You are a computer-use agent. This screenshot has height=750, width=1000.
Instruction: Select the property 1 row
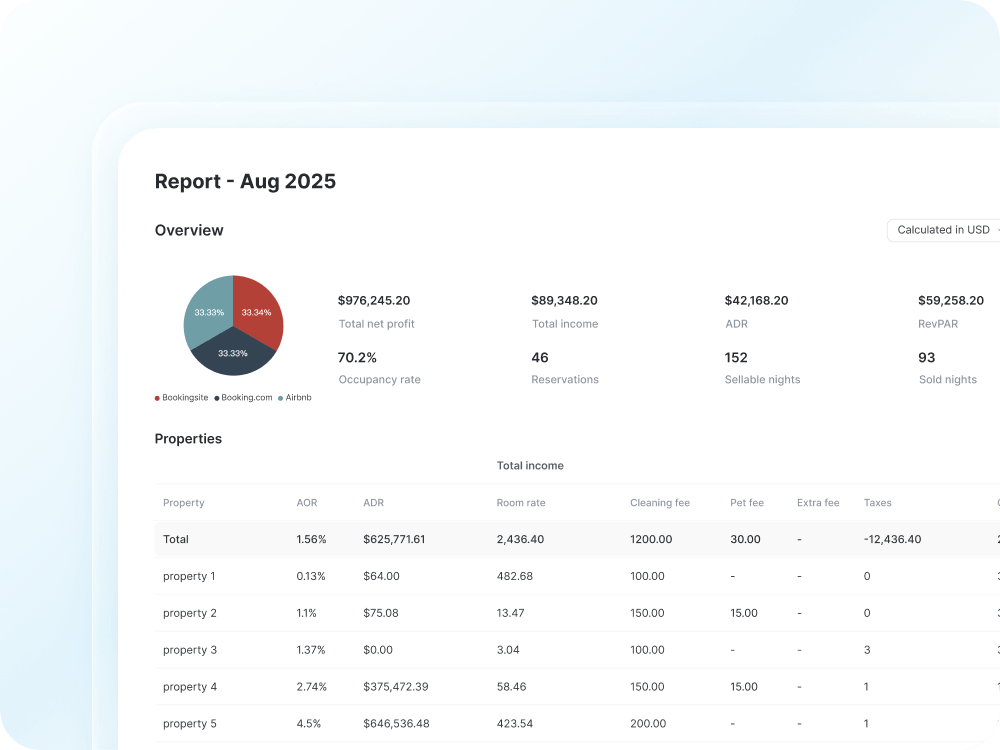click(190, 576)
